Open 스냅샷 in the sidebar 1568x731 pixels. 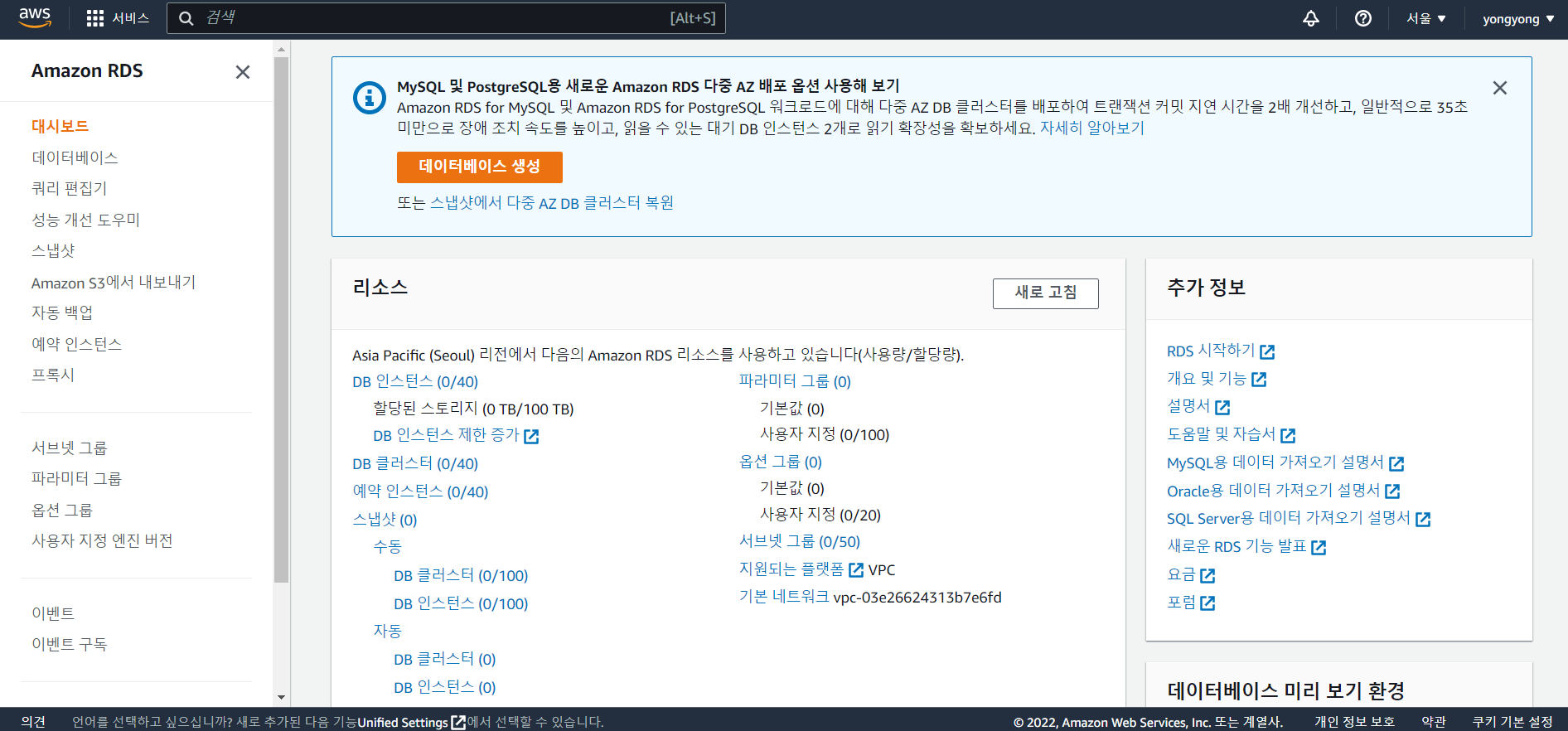[x=53, y=250]
